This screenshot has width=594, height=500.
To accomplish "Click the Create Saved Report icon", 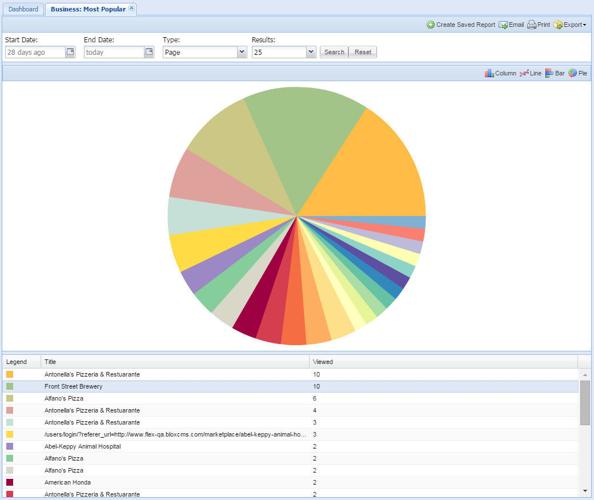I will click(430, 25).
